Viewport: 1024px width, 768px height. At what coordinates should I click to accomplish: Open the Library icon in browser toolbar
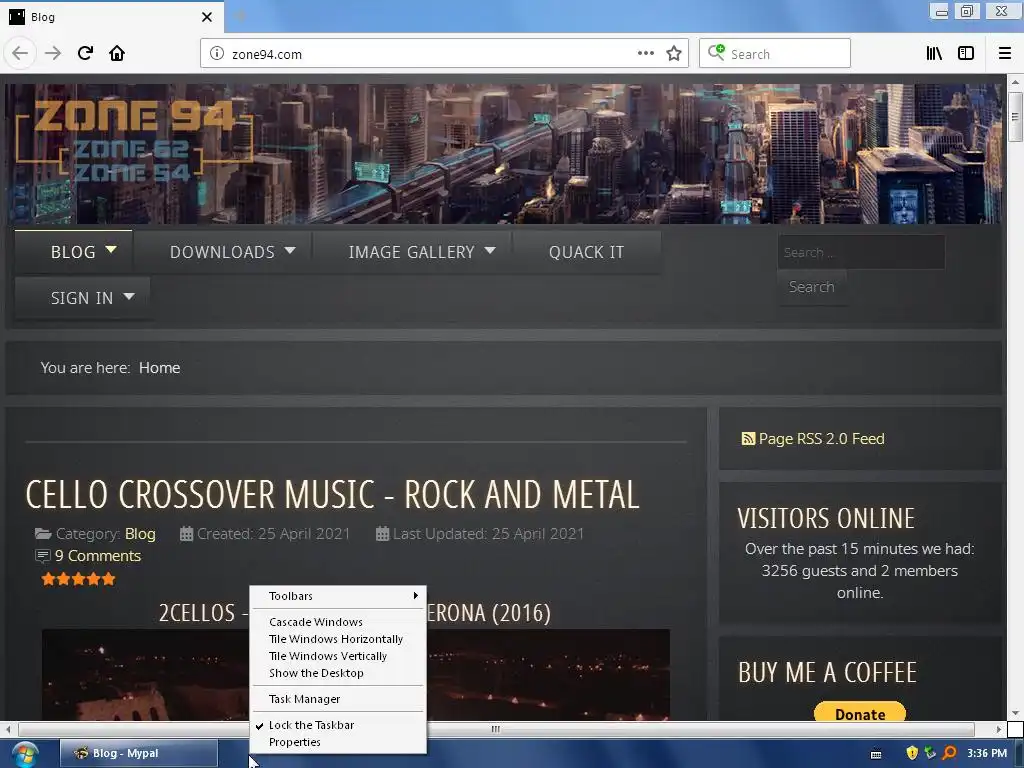tap(934, 54)
